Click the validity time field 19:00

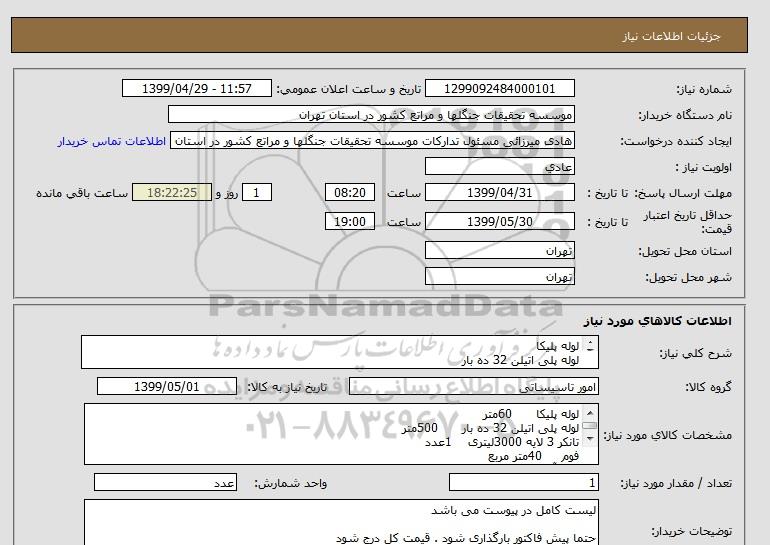(x=350, y=222)
